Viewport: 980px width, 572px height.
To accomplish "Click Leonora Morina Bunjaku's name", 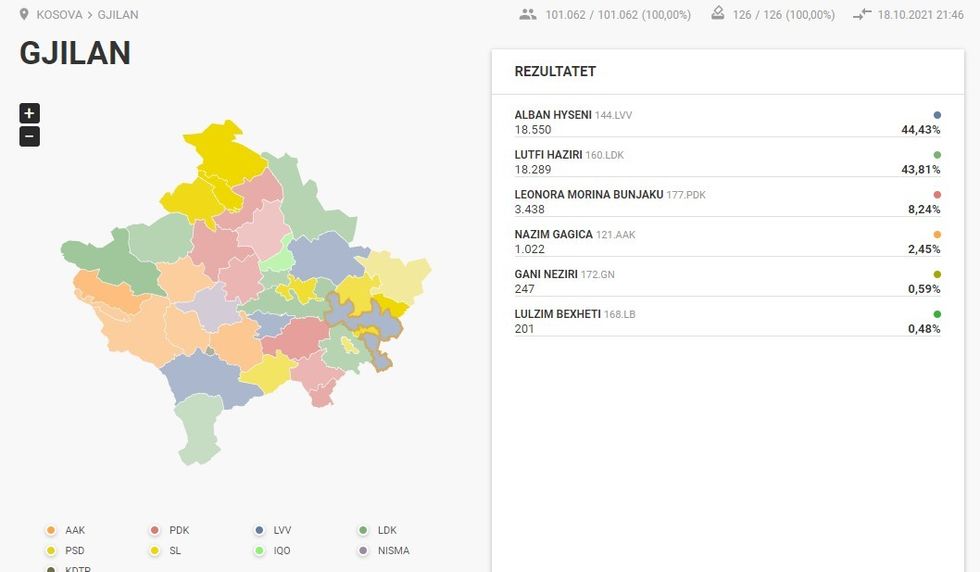I will tap(588, 195).
